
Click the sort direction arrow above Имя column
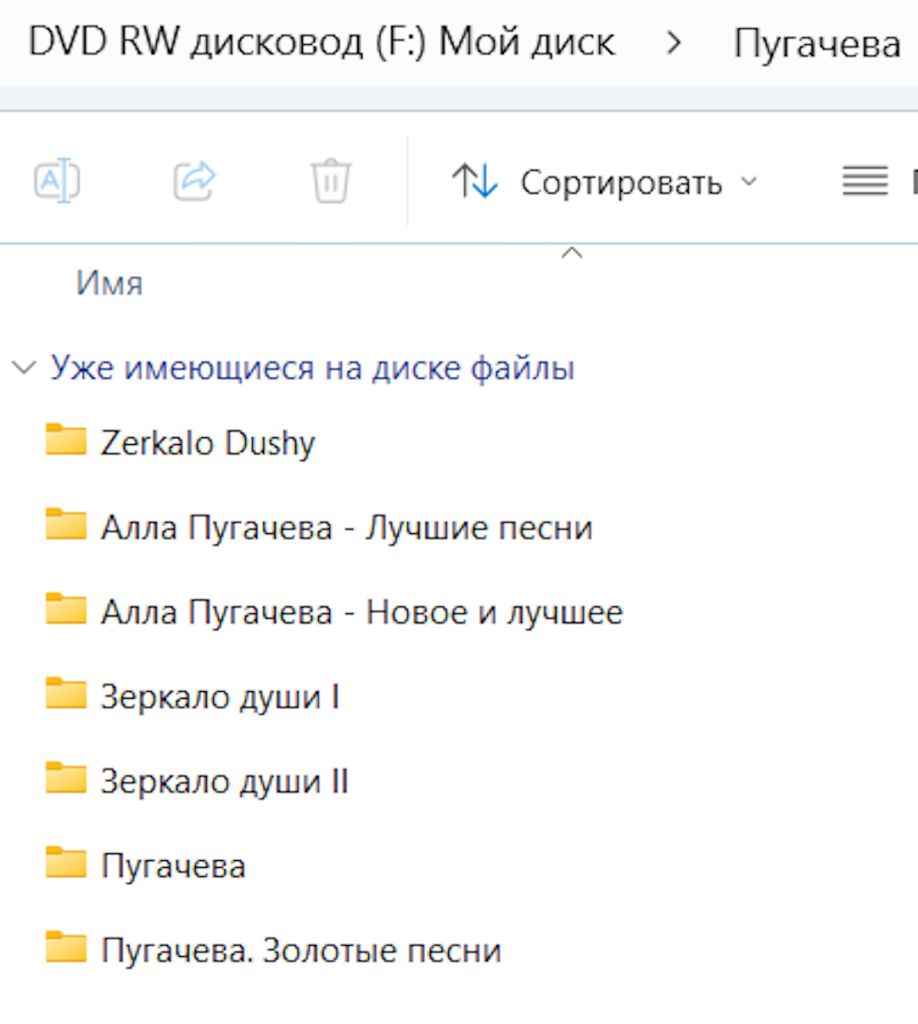pos(571,253)
